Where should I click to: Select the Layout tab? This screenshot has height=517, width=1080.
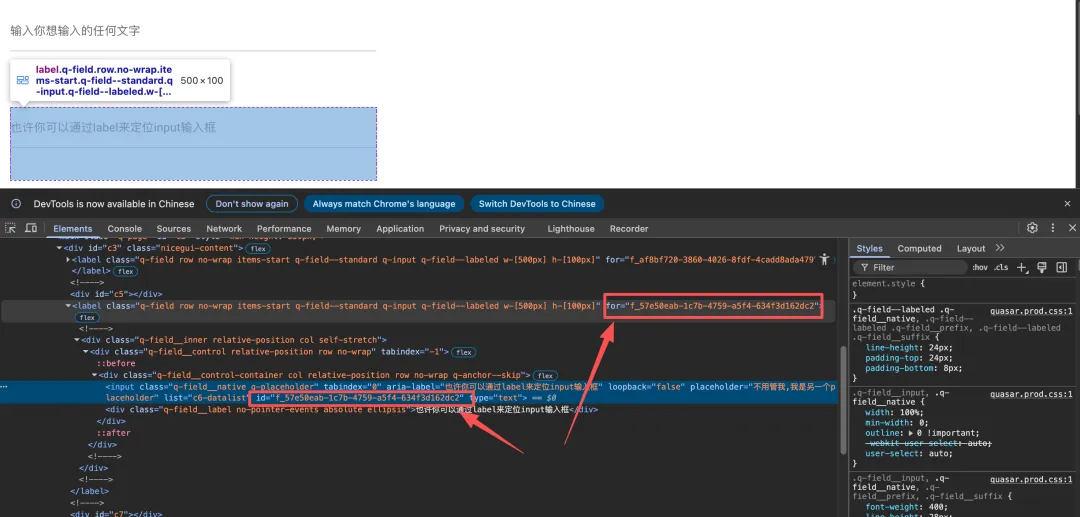(971, 249)
